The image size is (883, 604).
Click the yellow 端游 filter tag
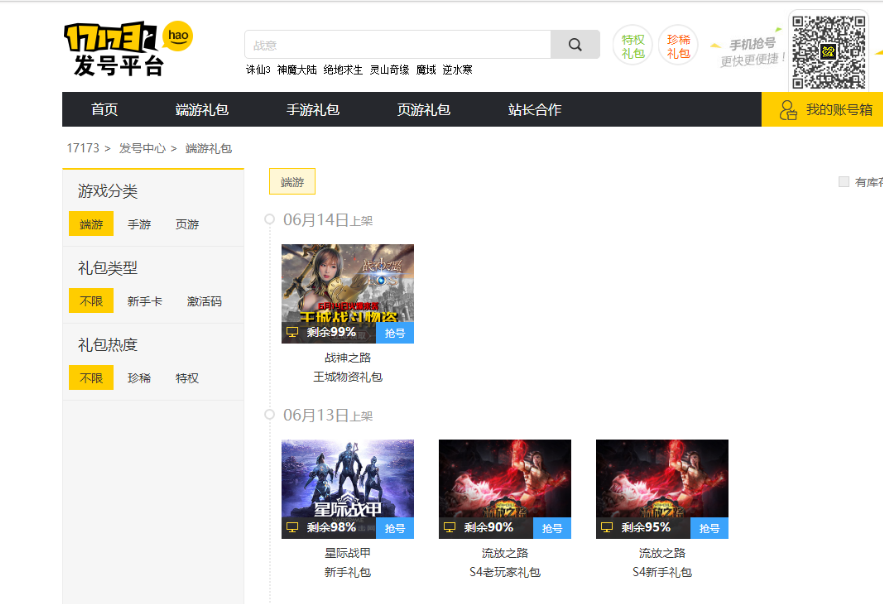[292, 181]
